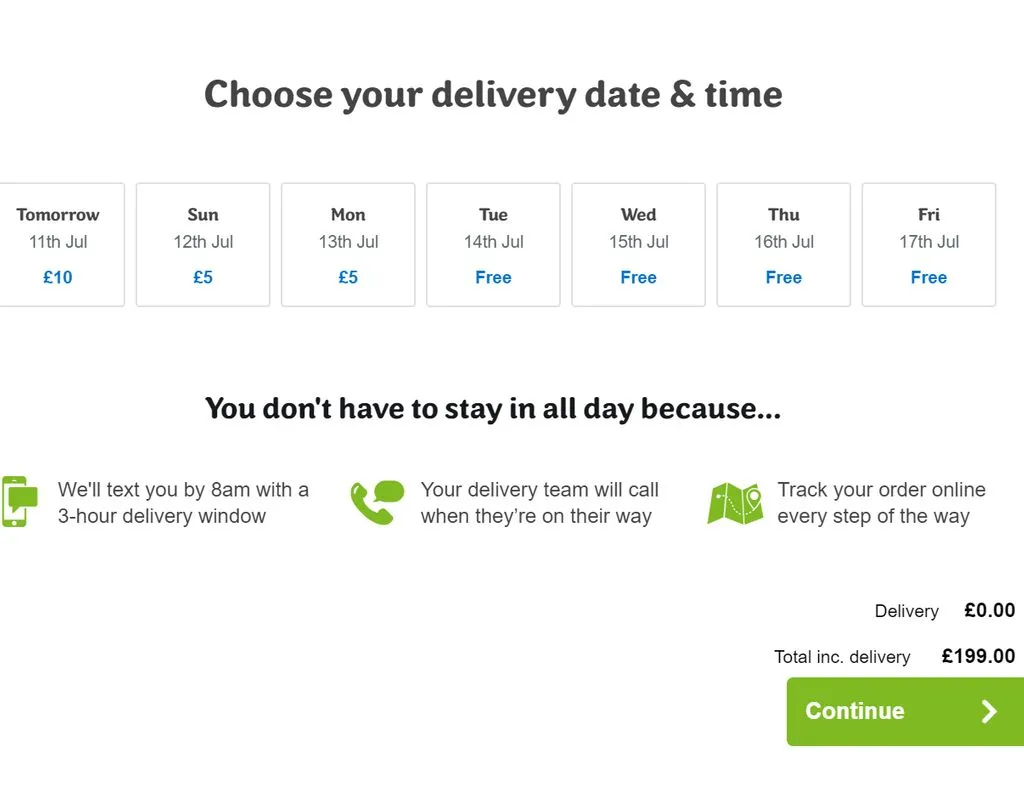Click 'Your delivery team will call' text
1024x800 pixels.
click(x=539, y=490)
